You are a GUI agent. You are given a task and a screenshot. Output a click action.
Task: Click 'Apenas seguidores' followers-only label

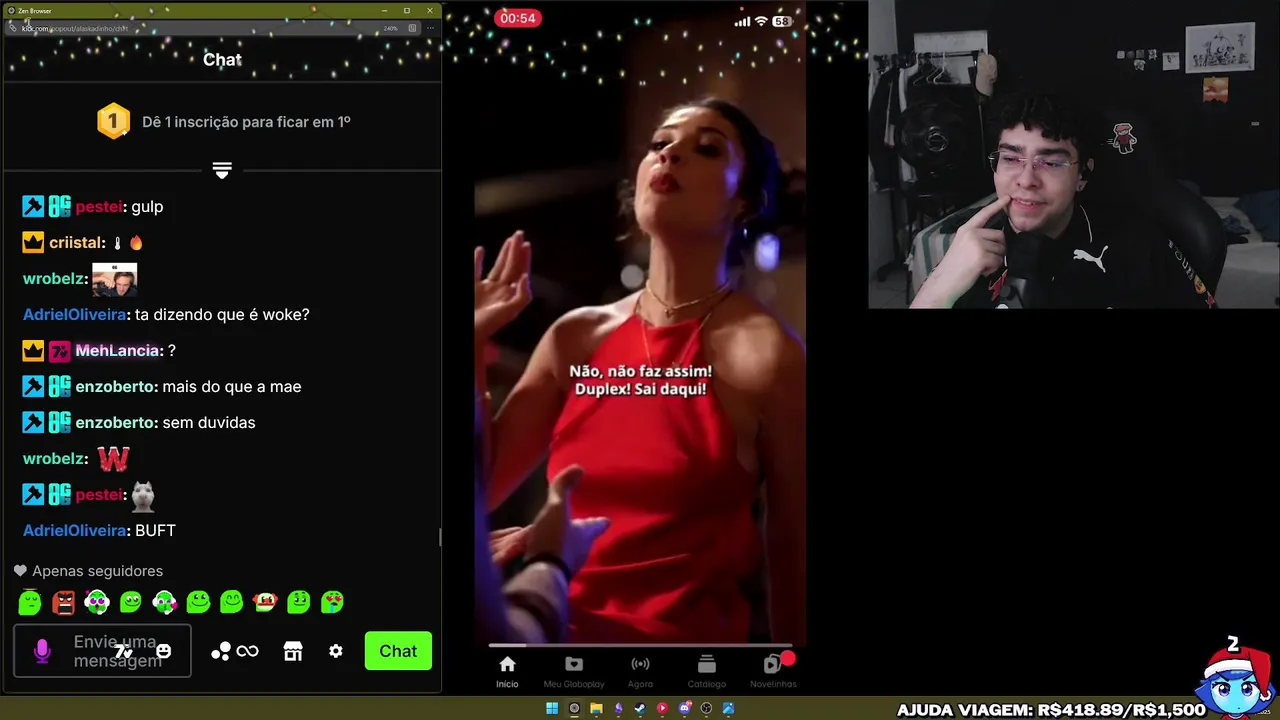click(x=97, y=571)
